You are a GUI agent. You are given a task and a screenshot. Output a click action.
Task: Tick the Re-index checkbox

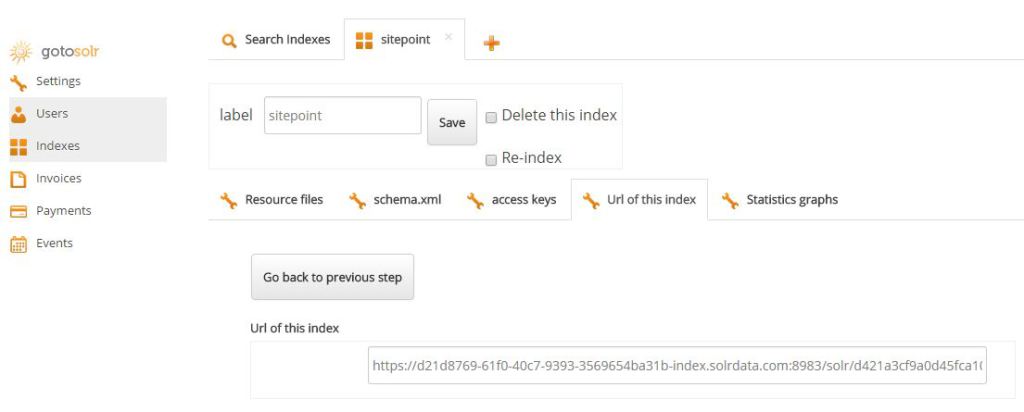tap(491, 159)
